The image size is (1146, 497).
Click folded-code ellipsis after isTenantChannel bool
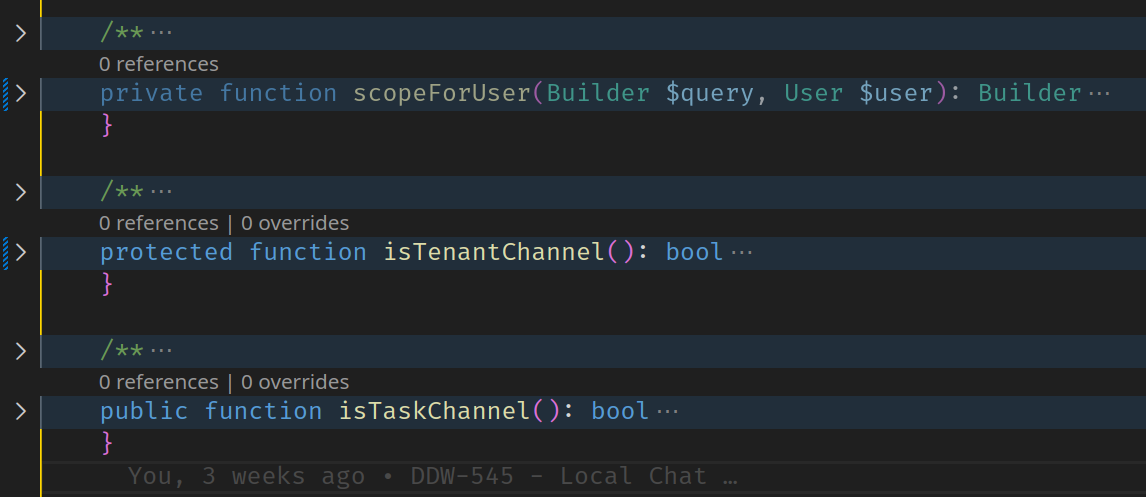pos(741,253)
